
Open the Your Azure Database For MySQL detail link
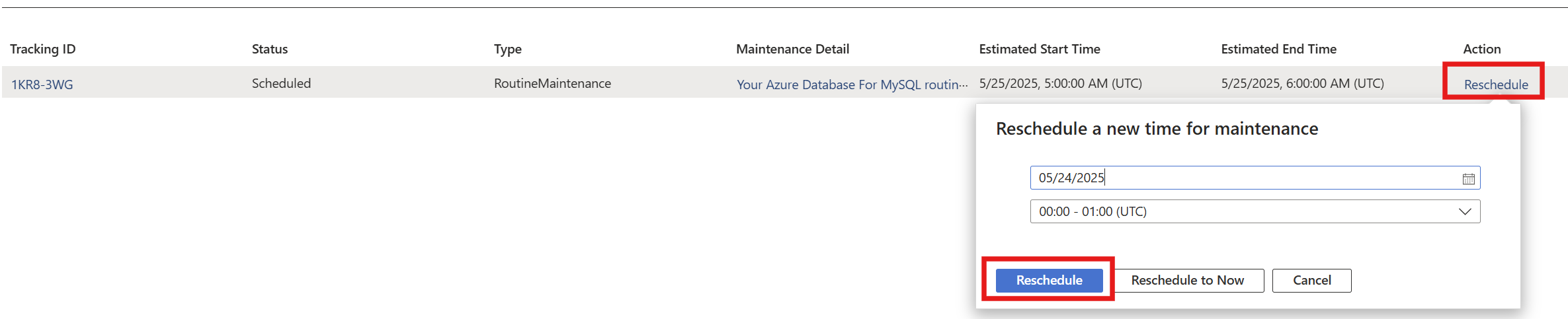pyautogui.click(x=852, y=85)
